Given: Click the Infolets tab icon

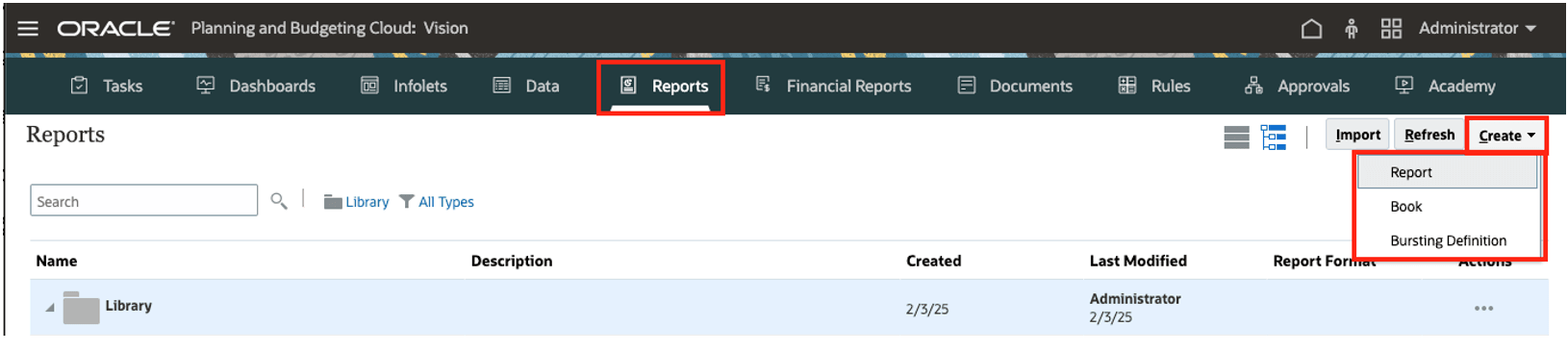Looking at the screenshot, I should (369, 85).
